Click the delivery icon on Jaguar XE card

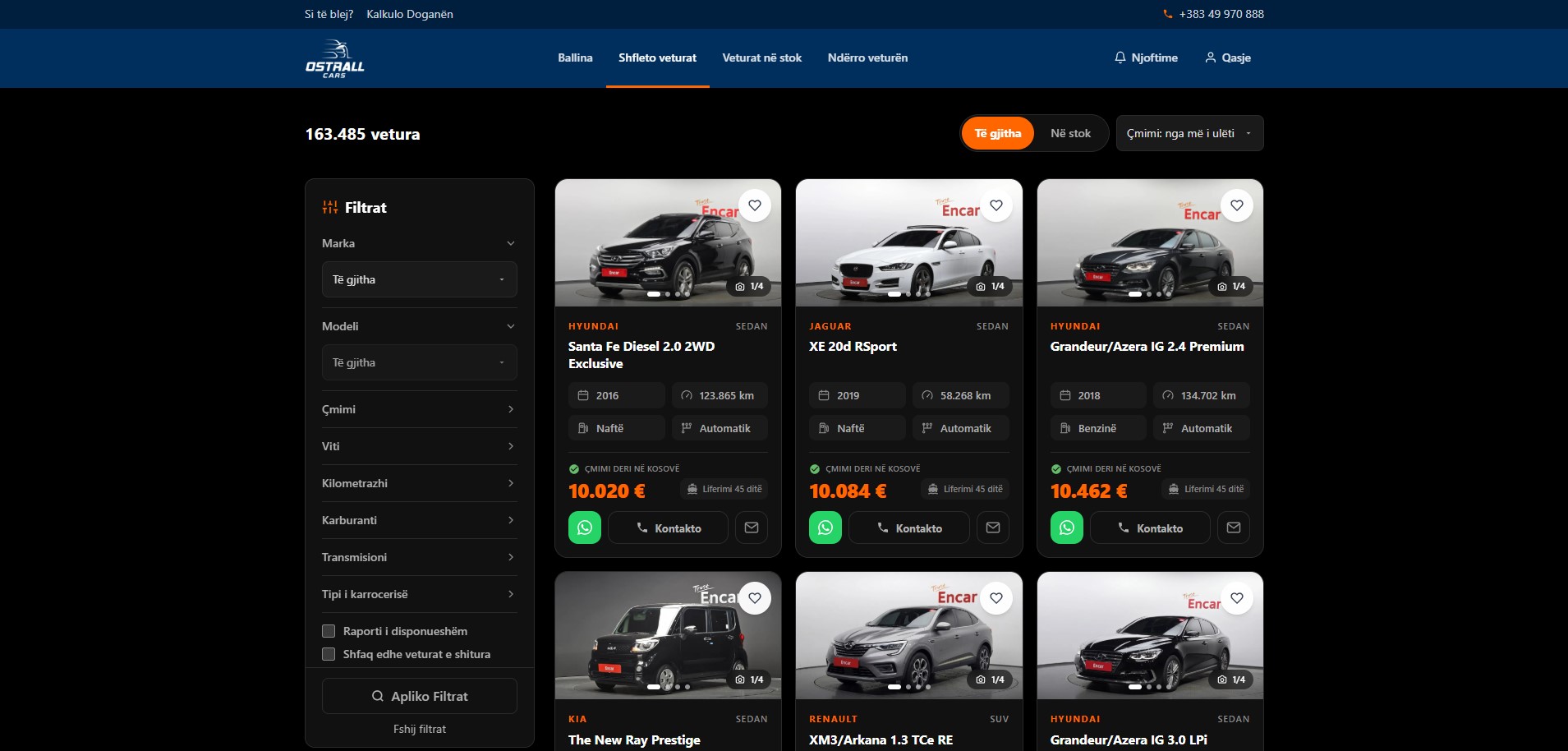pyautogui.click(x=933, y=489)
